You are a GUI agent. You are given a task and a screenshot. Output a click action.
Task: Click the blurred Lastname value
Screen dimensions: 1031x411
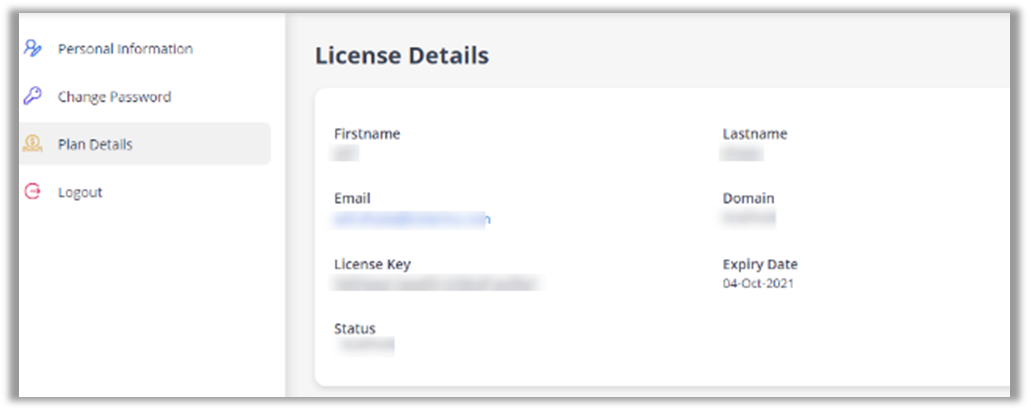point(742,153)
